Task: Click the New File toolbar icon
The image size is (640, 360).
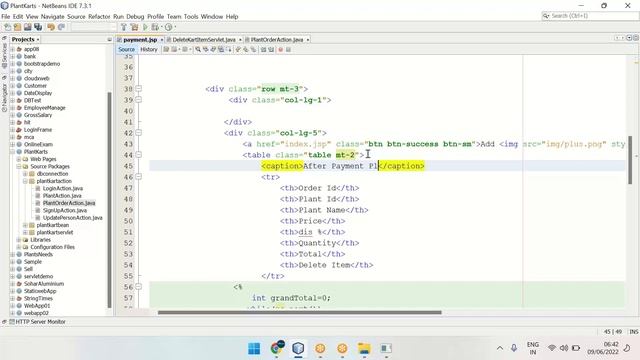Action: tap(7, 27)
